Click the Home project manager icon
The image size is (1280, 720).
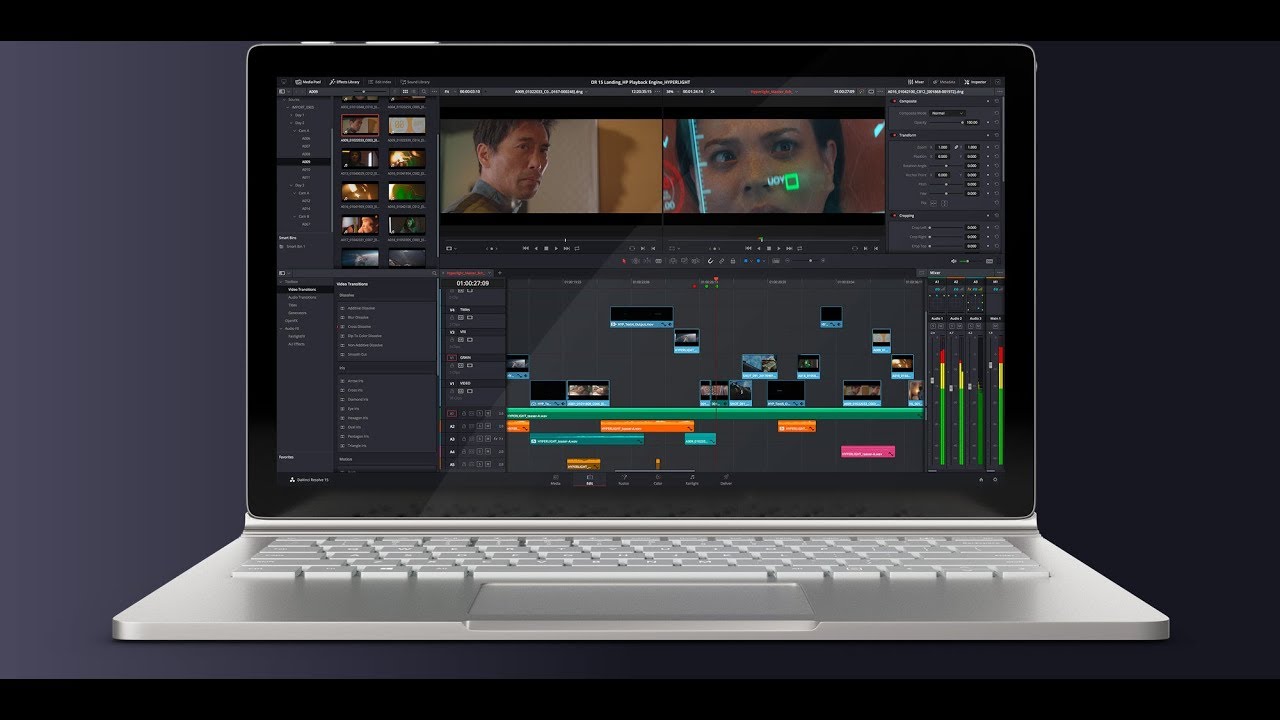(981, 480)
